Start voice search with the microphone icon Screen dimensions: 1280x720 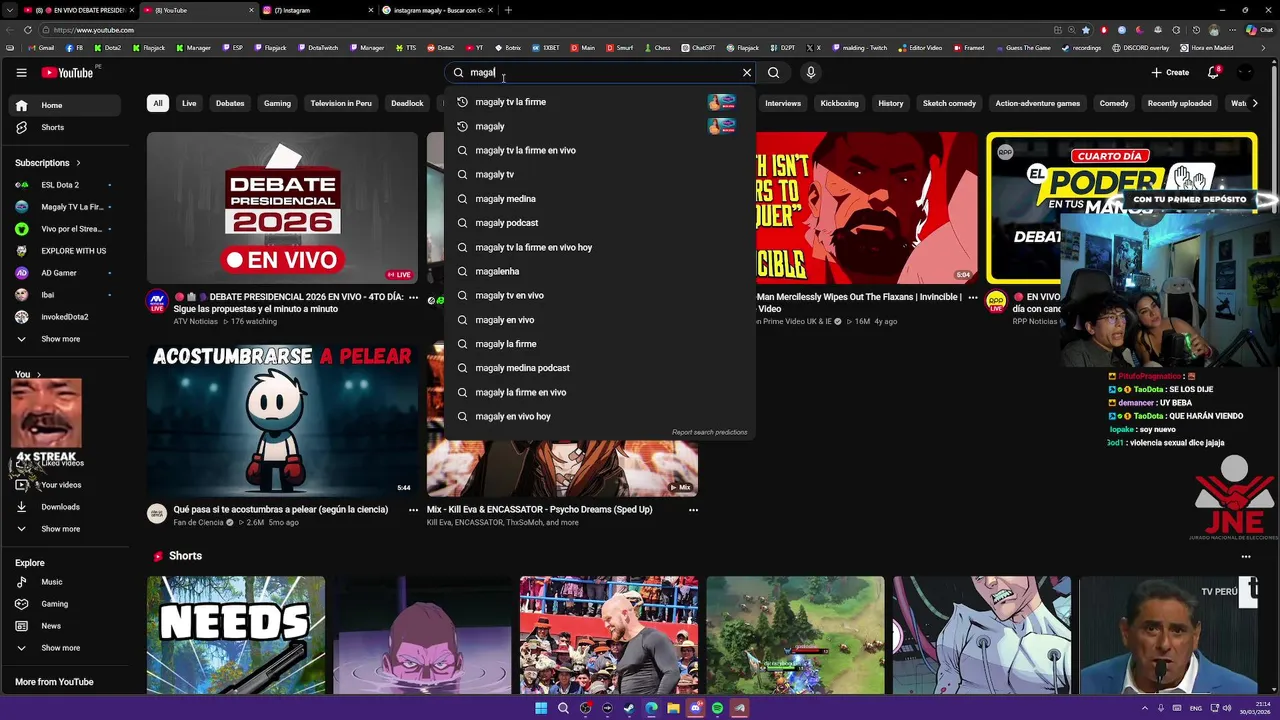[811, 72]
